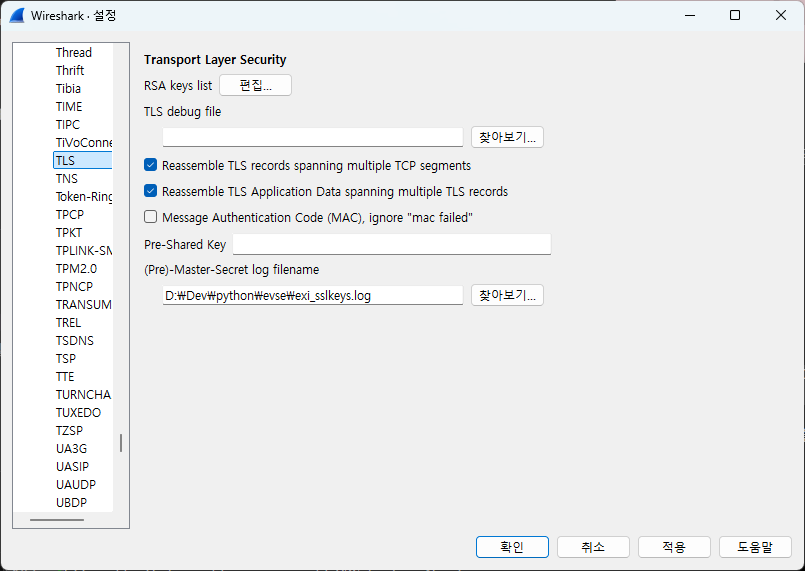Toggle reassembly of TLS records across TCP segments
The height and width of the screenshot is (571, 805).
[150, 165]
